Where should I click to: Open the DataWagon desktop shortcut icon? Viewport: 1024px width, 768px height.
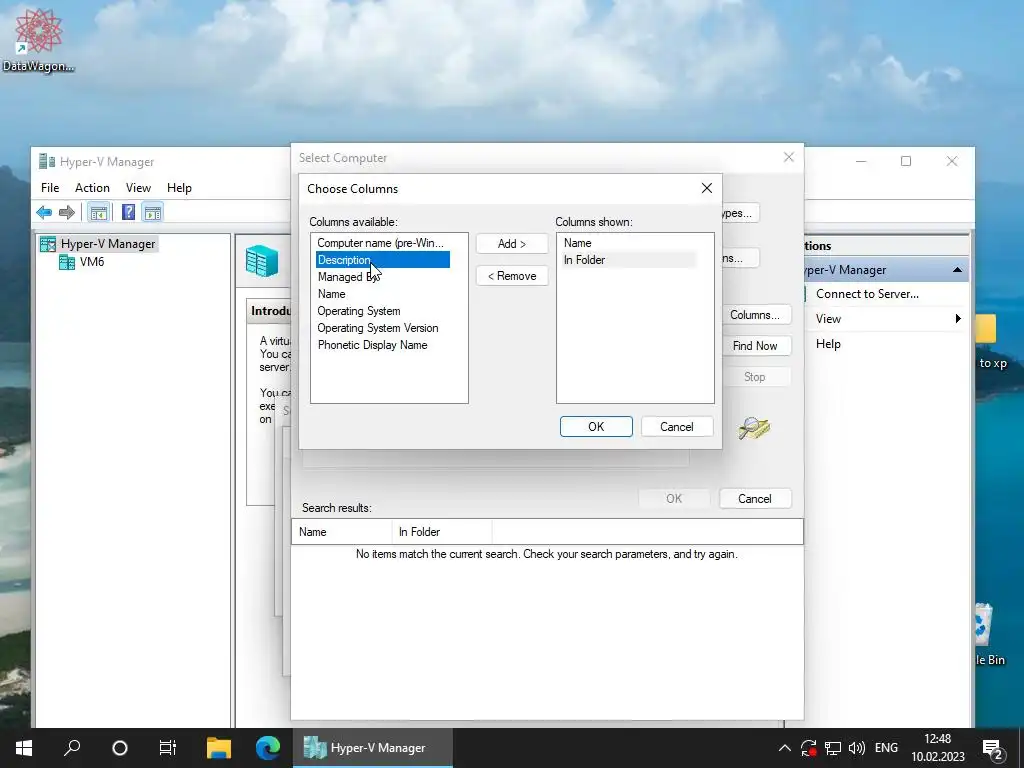click(x=38, y=40)
